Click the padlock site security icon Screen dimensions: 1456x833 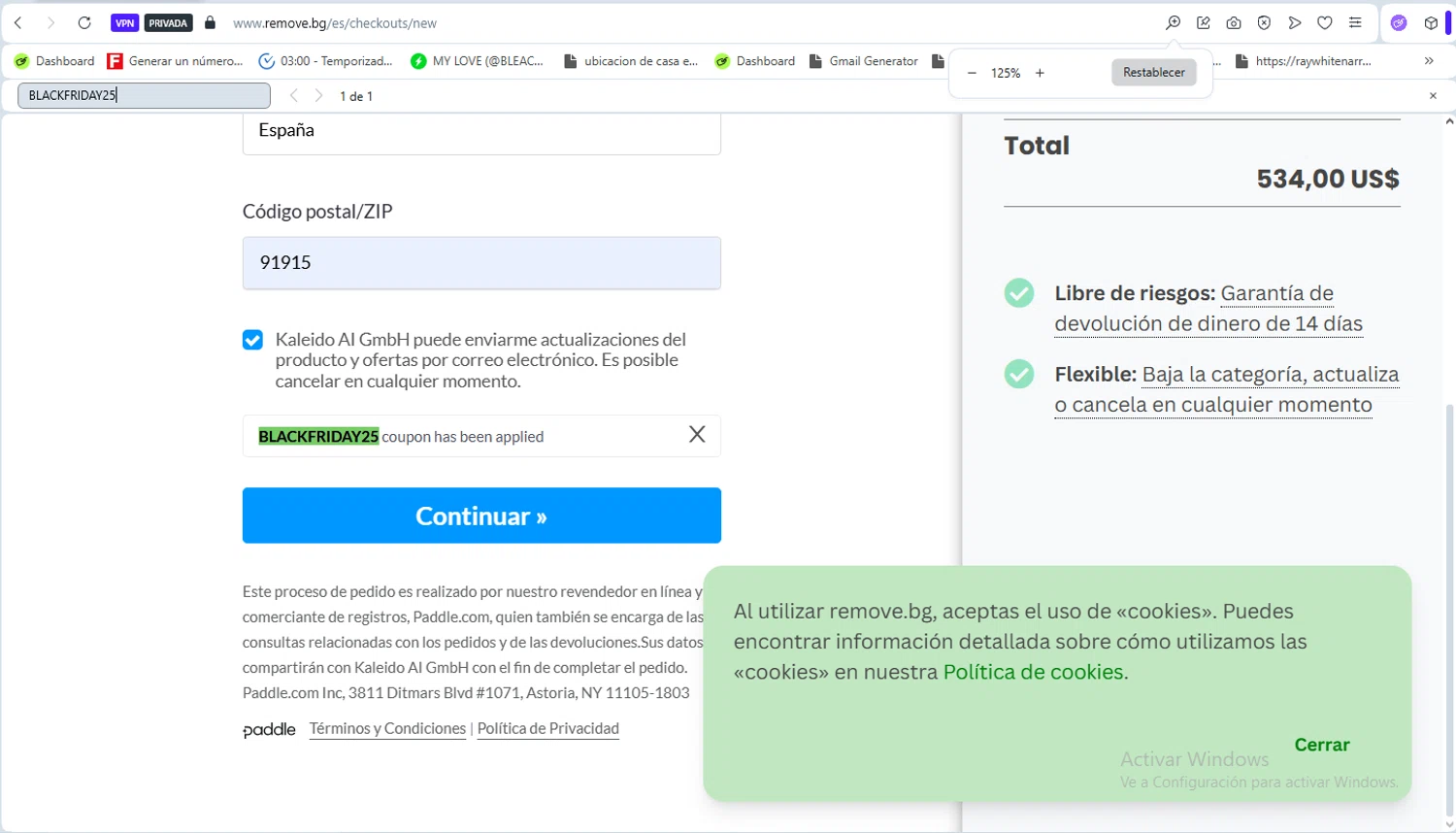click(210, 22)
